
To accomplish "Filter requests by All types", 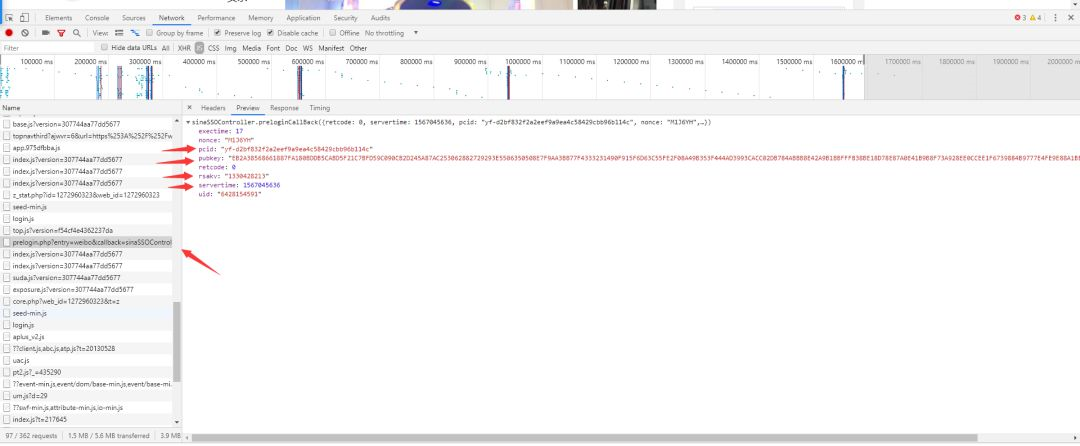I will pyautogui.click(x=165, y=48).
